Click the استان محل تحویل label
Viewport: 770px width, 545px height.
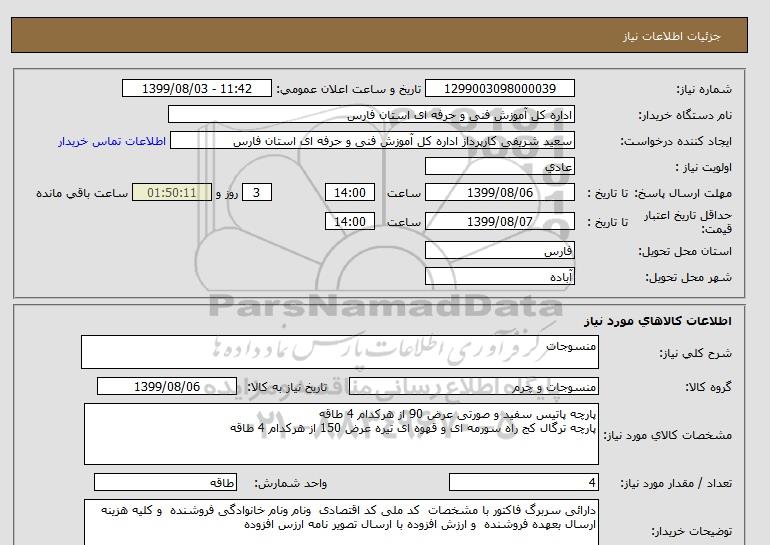685,251
